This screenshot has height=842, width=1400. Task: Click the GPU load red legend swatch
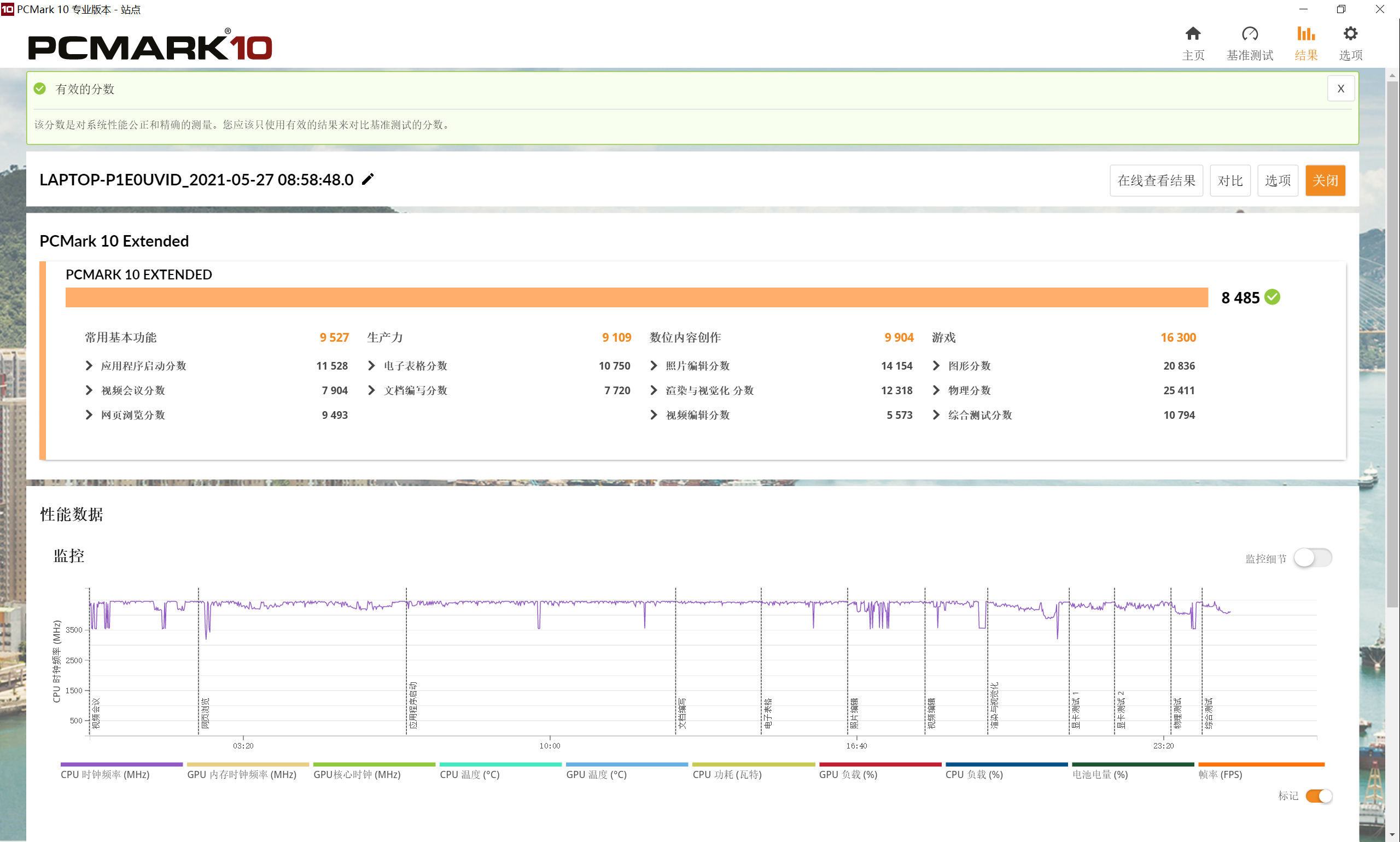click(879, 764)
